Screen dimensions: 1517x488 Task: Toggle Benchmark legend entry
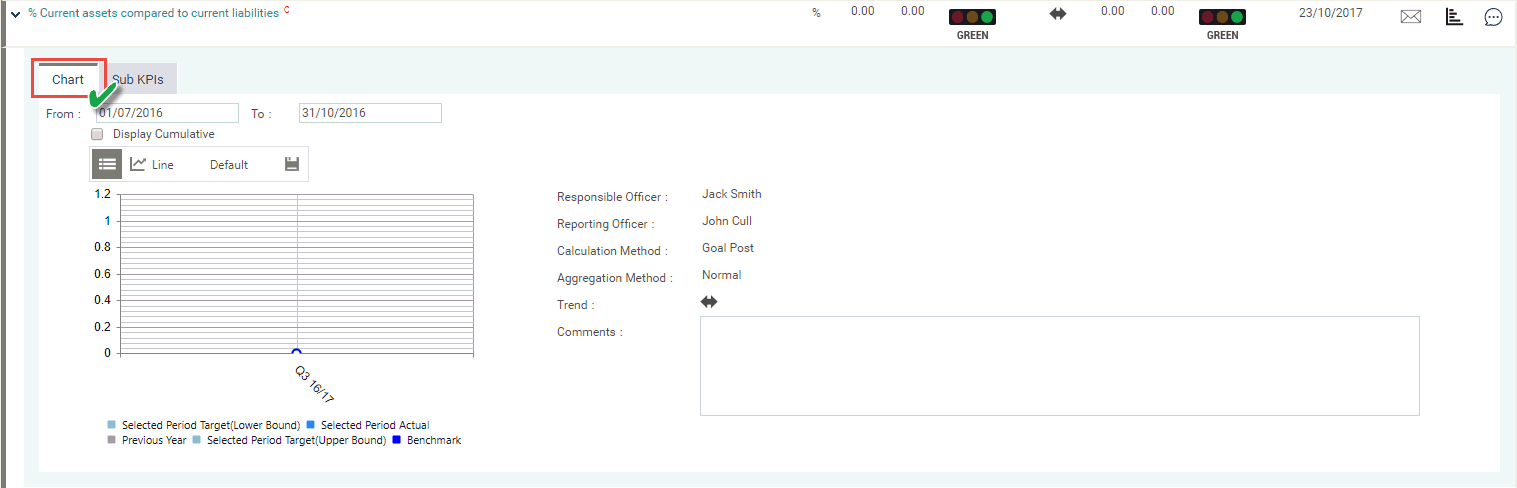[x=427, y=440]
